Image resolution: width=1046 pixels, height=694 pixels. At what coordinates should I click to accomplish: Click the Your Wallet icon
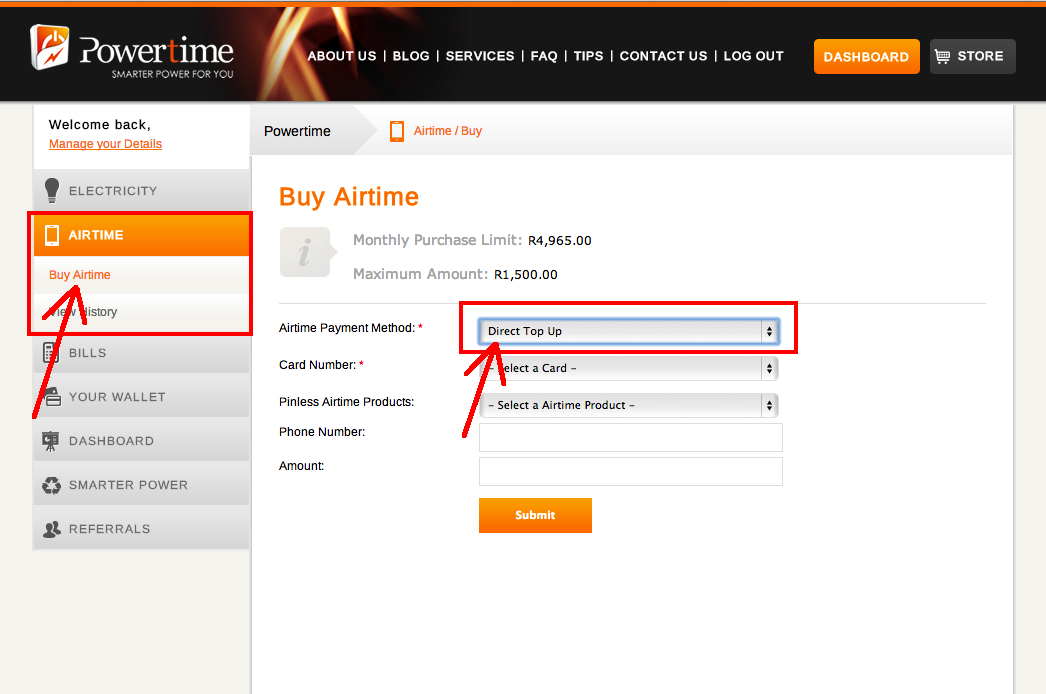(x=52, y=396)
